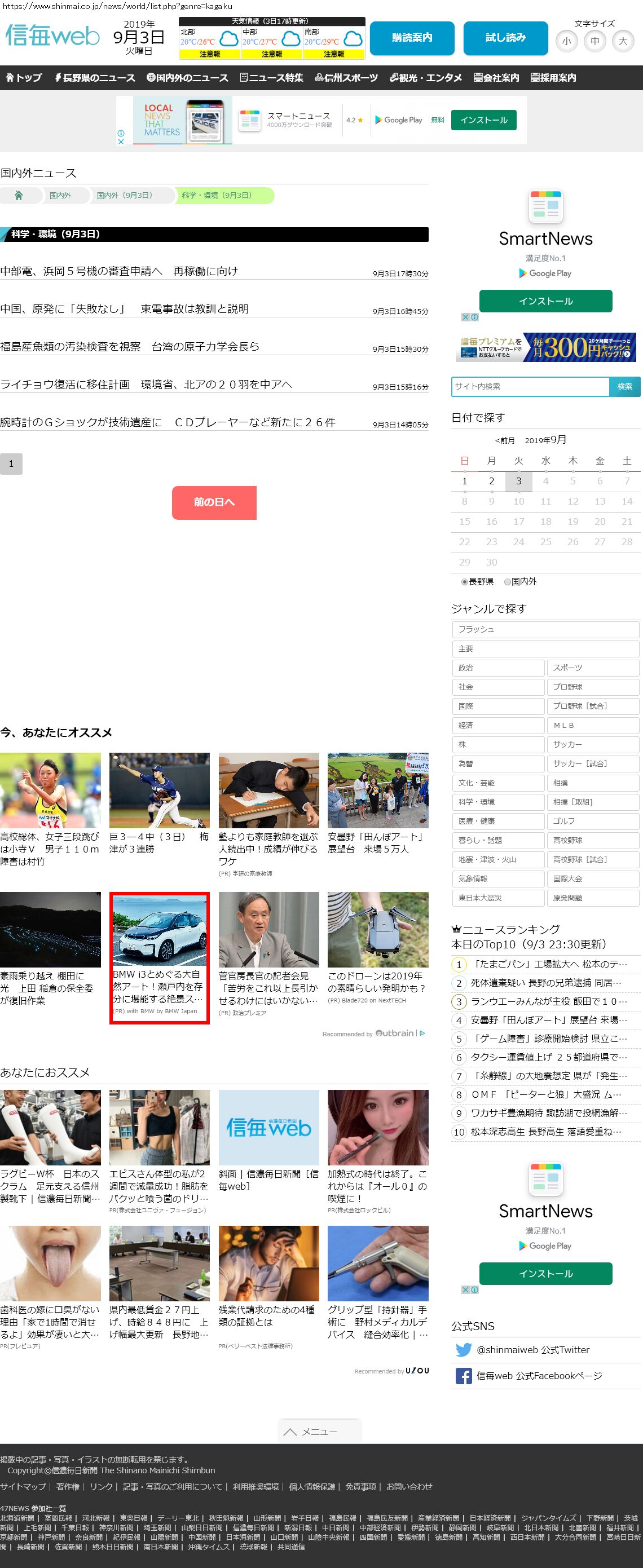Choose the 原発問題 genre
The height and width of the screenshot is (1568, 643).
[592, 898]
